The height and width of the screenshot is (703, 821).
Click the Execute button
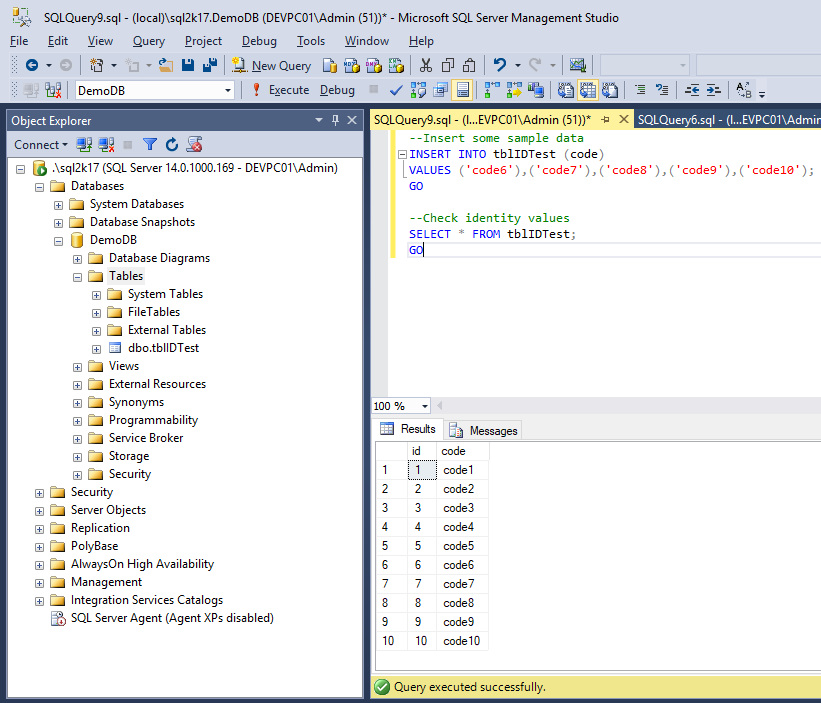click(282, 90)
